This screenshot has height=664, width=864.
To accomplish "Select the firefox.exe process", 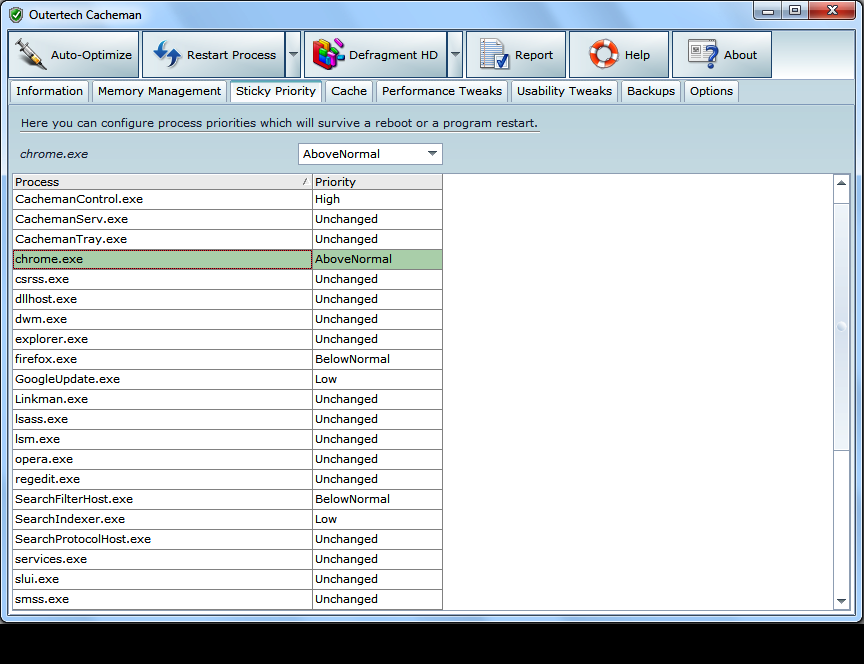I will pyautogui.click(x=162, y=359).
